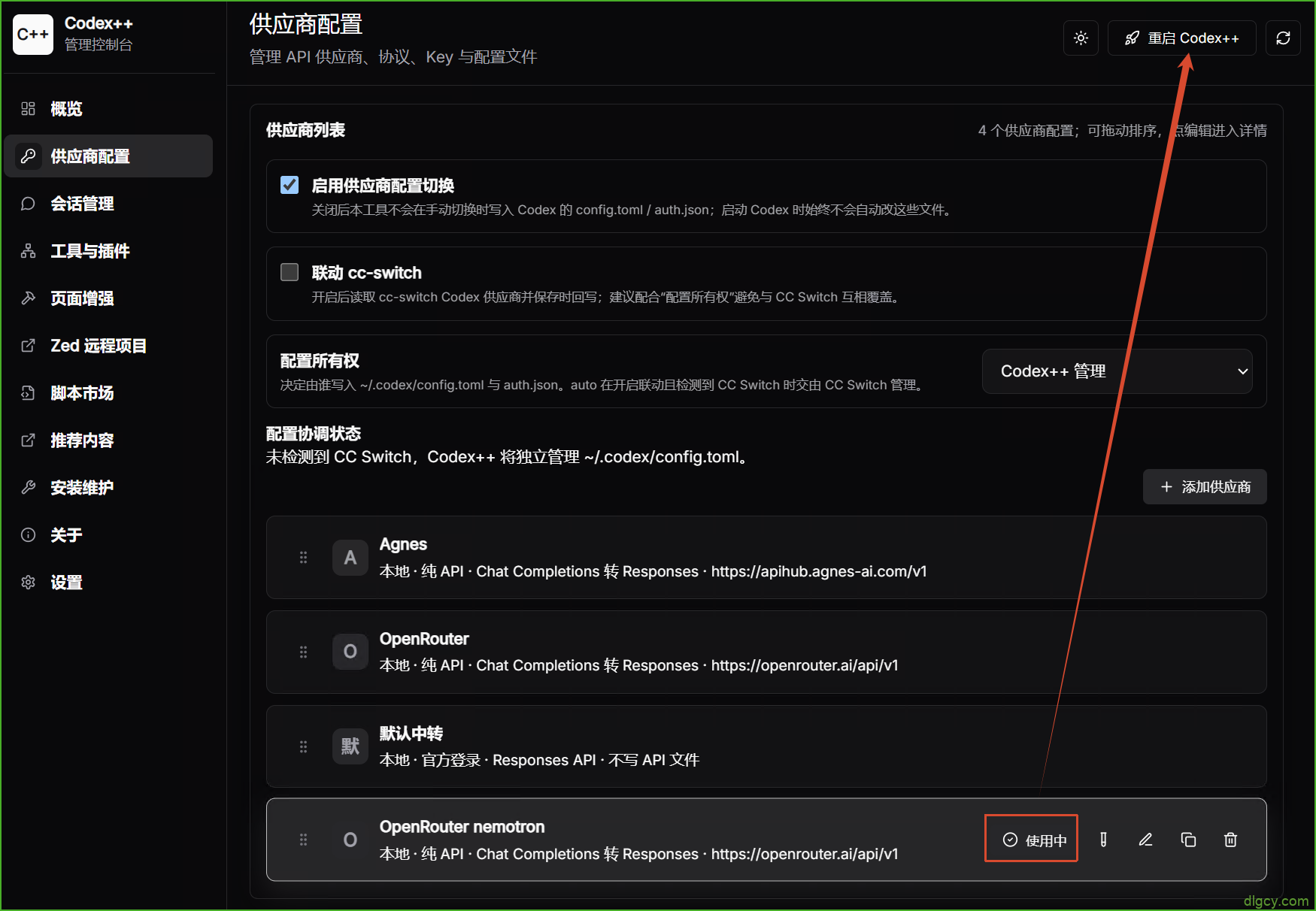The height and width of the screenshot is (911, 1316).
Task: Open Zed 远程项目 sidebar item
Action: [108, 346]
